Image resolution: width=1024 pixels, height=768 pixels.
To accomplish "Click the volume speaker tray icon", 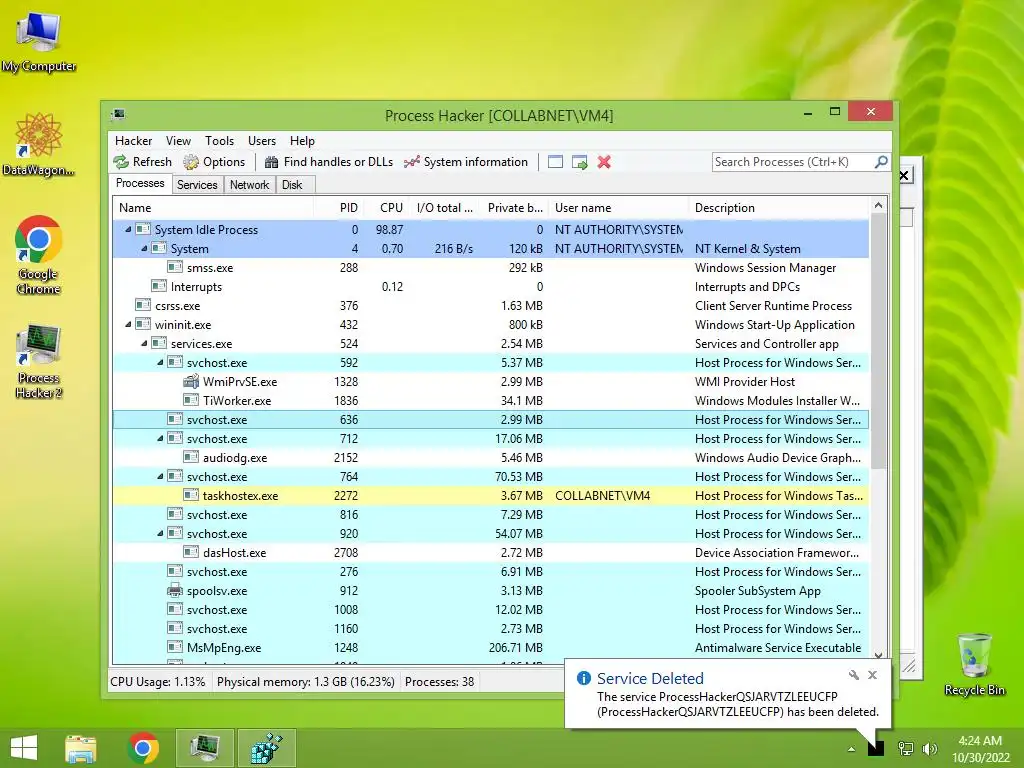I will click(929, 748).
